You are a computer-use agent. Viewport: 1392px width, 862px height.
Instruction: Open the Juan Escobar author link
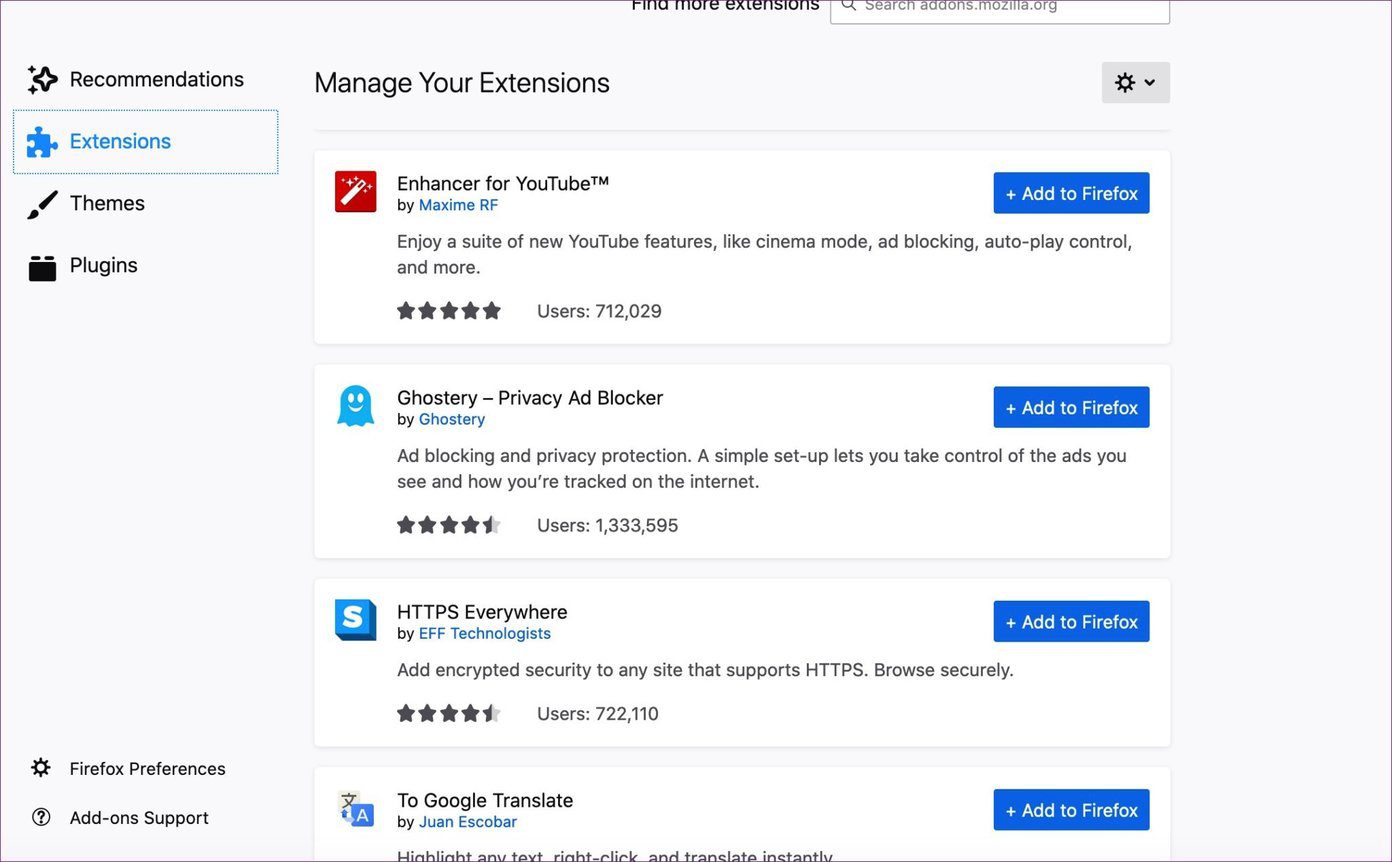point(468,822)
